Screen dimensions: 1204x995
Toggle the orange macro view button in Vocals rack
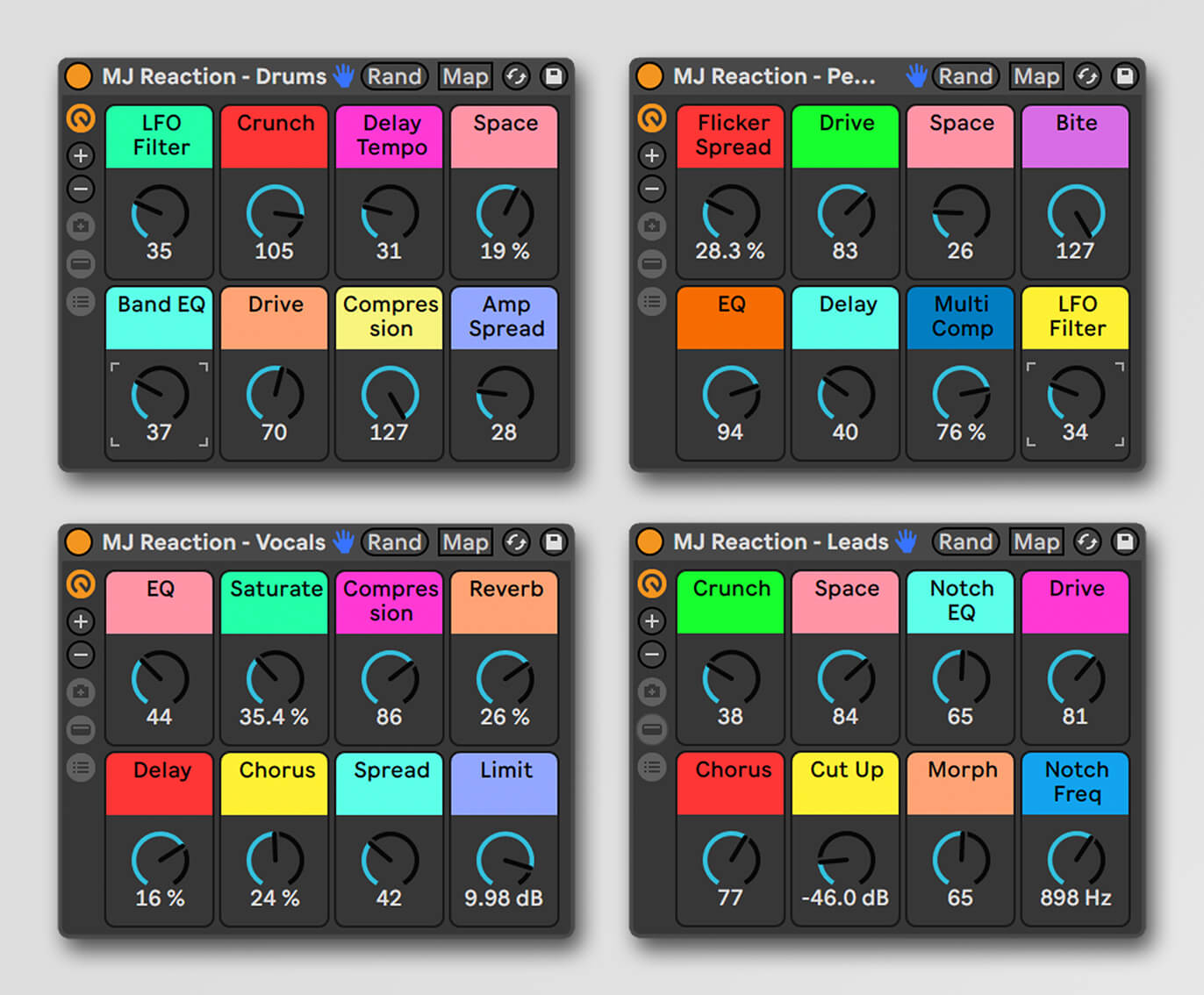pos(81,583)
